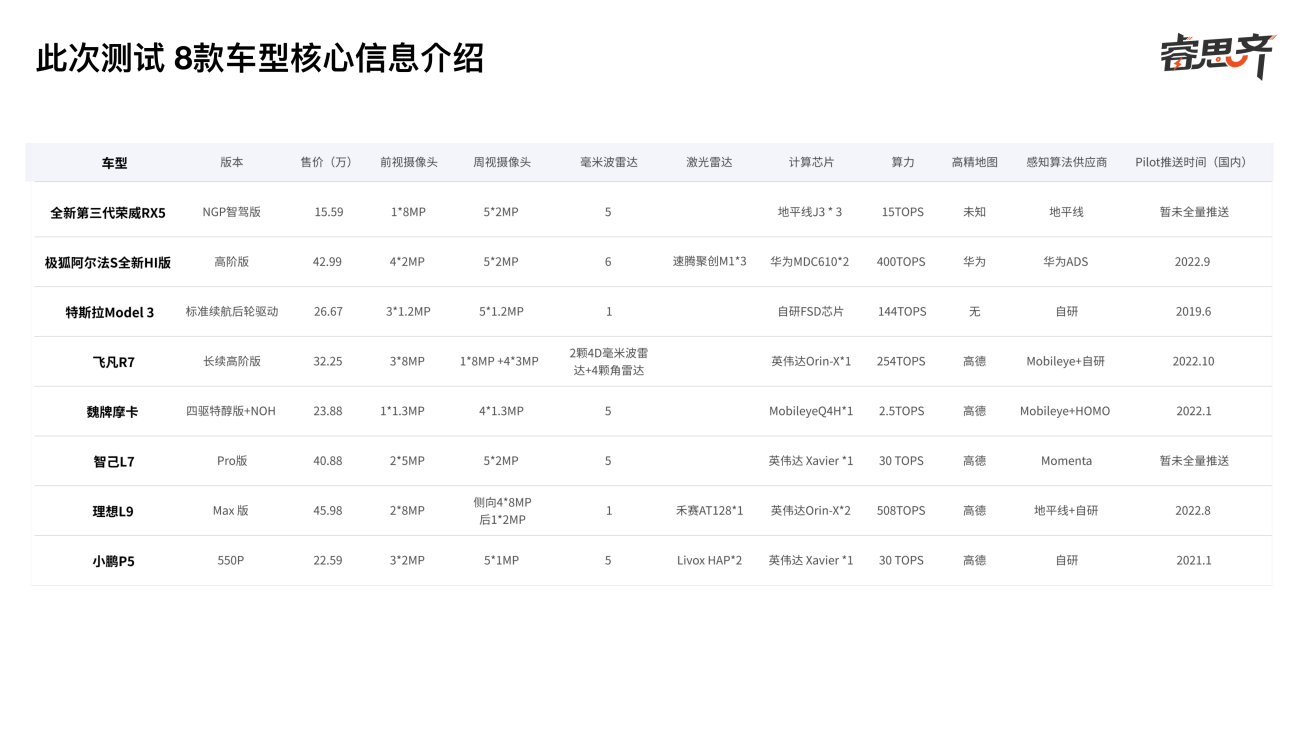
Task: Click the 全新第三代荣威RX5 row name
Action: point(108,213)
